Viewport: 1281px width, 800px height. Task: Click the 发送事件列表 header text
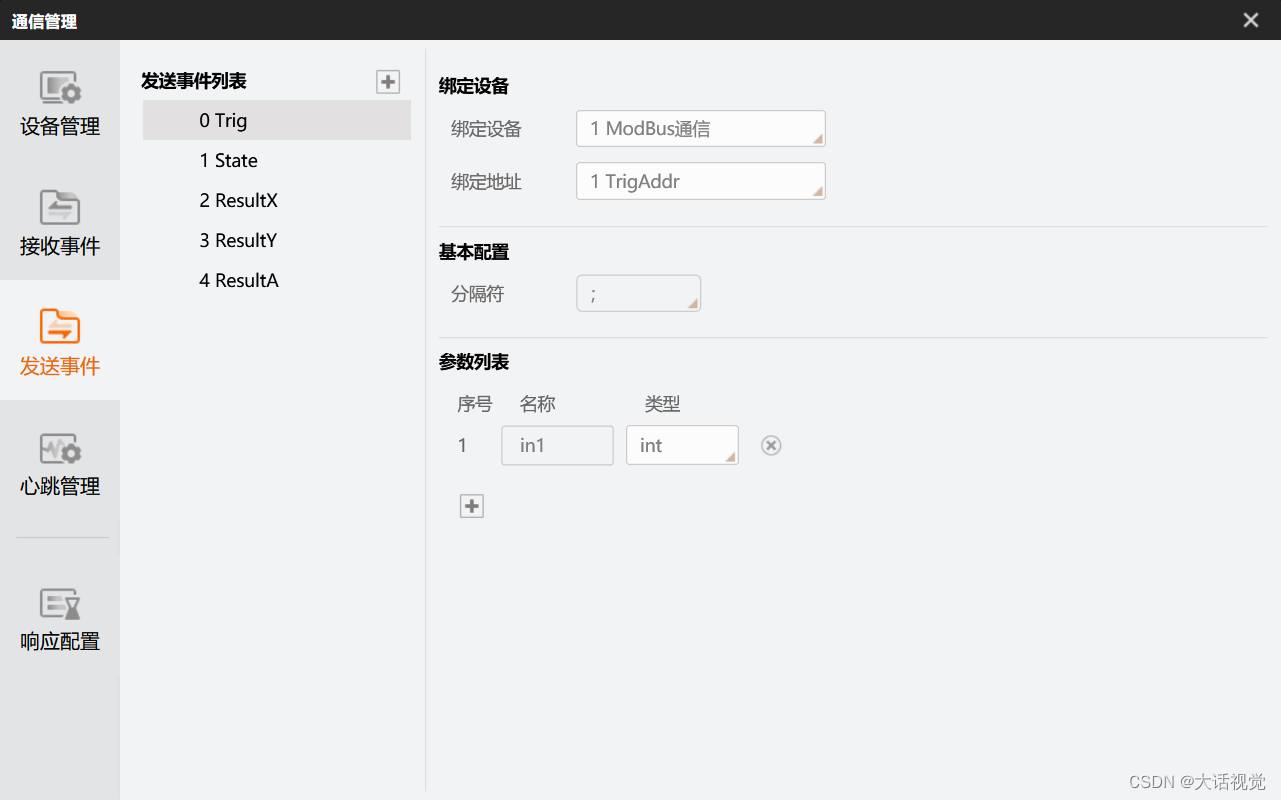pyautogui.click(x=194, y=81)
